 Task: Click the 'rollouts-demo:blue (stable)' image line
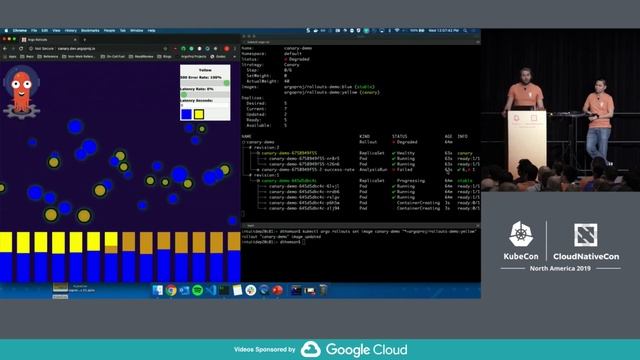tap(329, 87)
